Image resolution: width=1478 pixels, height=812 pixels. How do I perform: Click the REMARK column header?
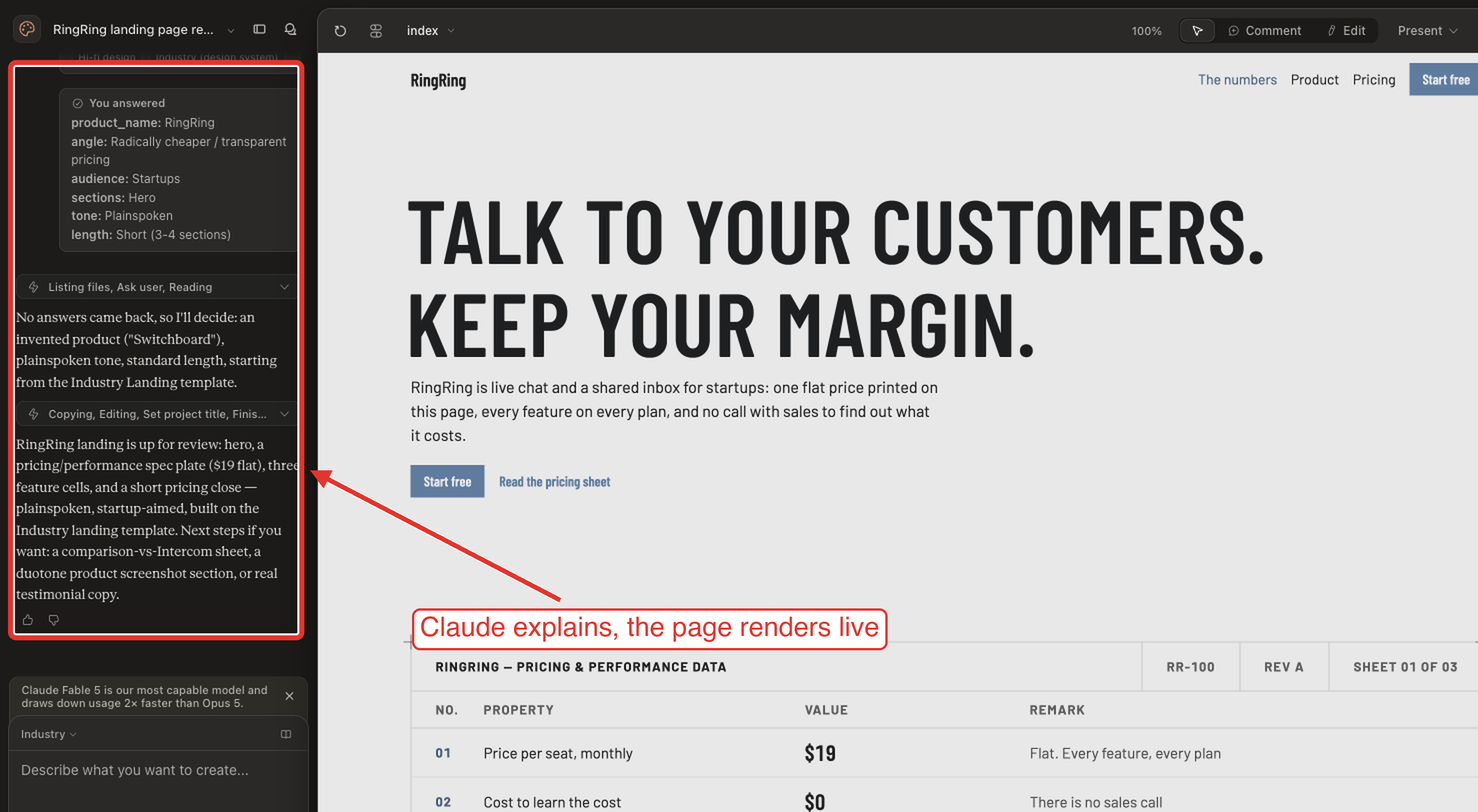point(1057,710)
